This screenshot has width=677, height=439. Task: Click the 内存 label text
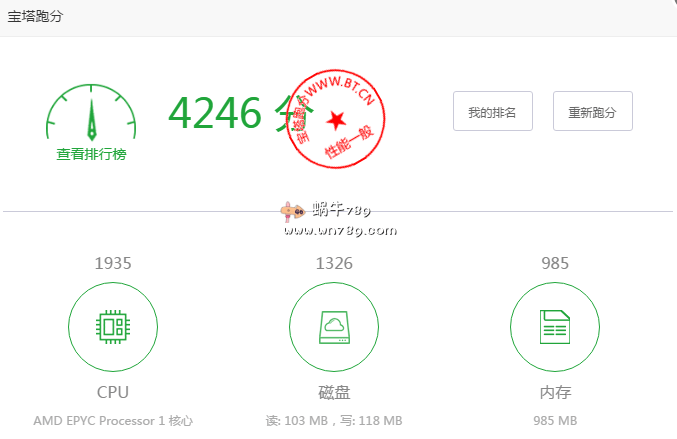555,392
